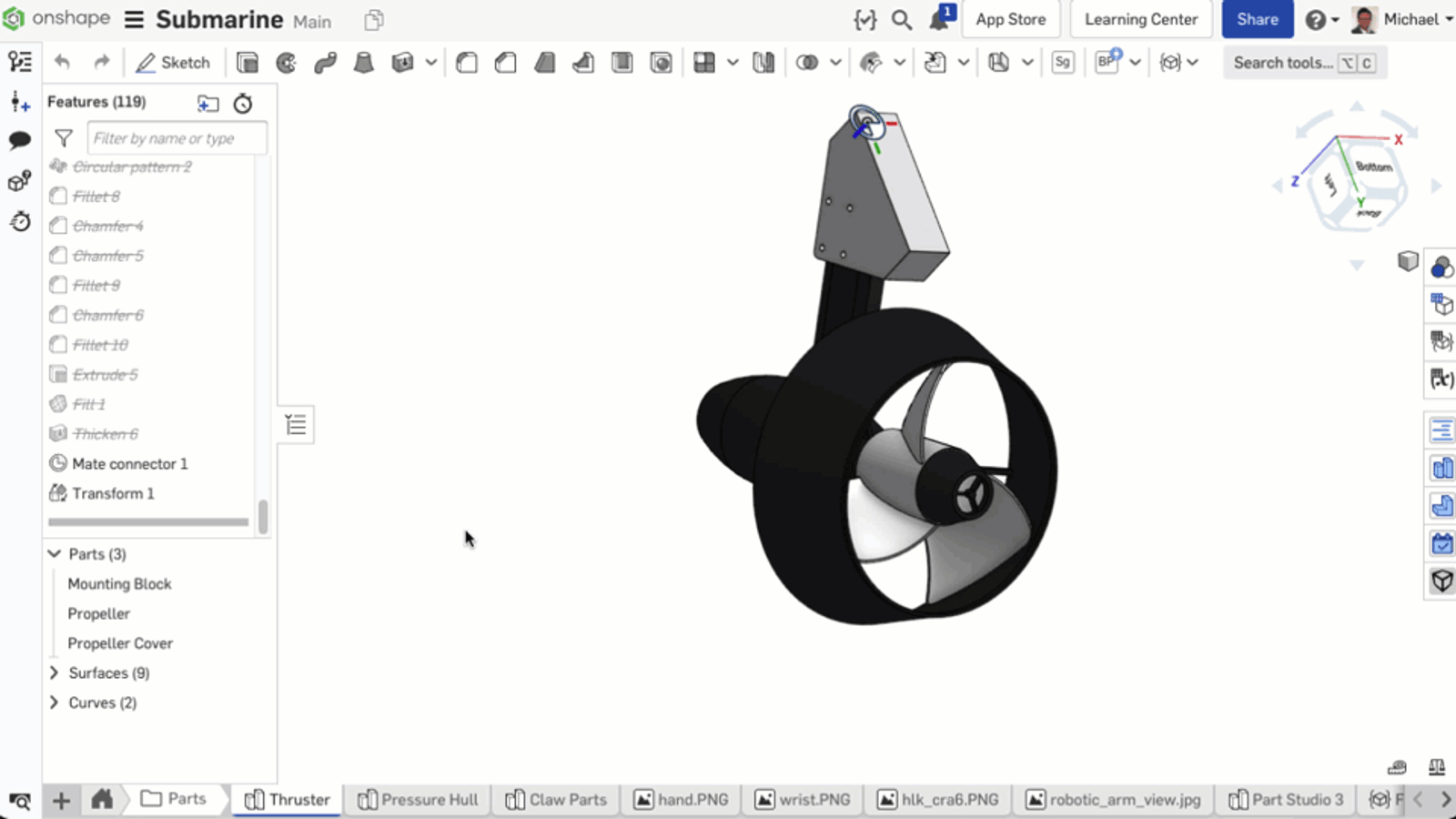The width and height of the screenshot is (1456, 819).
Task: Open the Learning Center
Action: [x=1140, y=19]
